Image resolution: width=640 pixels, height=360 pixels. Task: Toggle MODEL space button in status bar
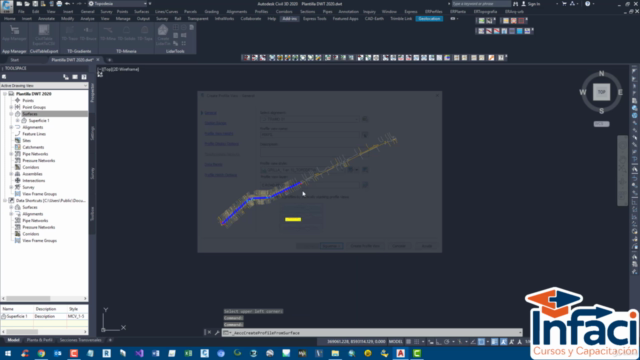[396, 342]
